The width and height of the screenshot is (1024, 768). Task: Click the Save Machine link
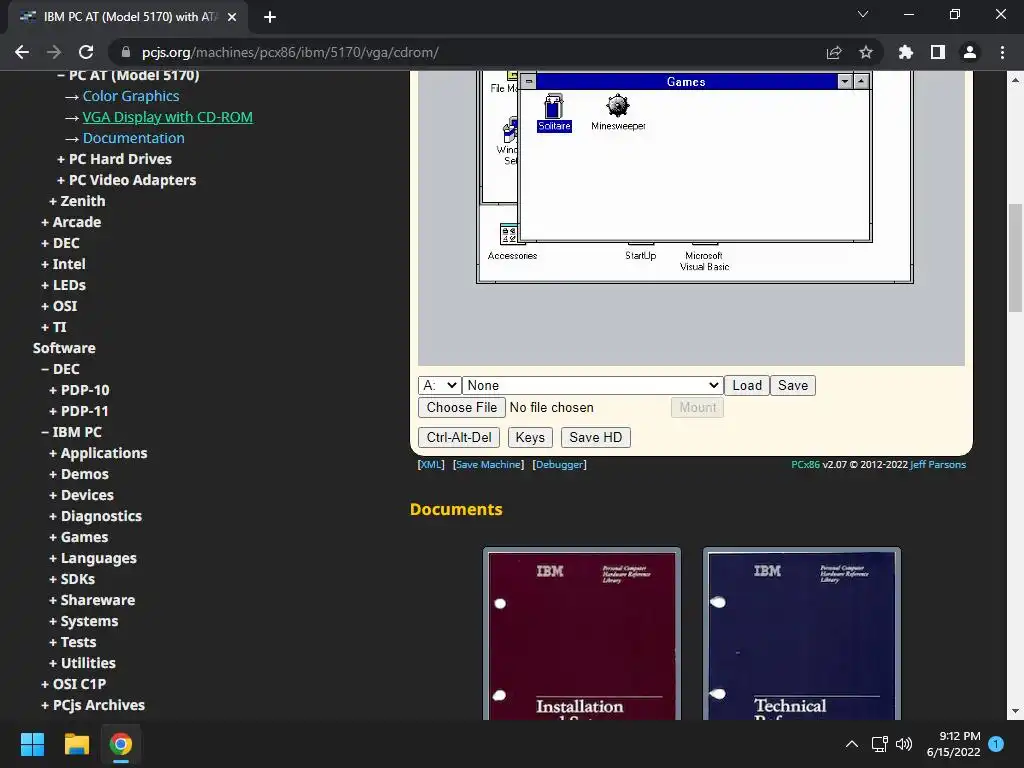tap(488, 464)
